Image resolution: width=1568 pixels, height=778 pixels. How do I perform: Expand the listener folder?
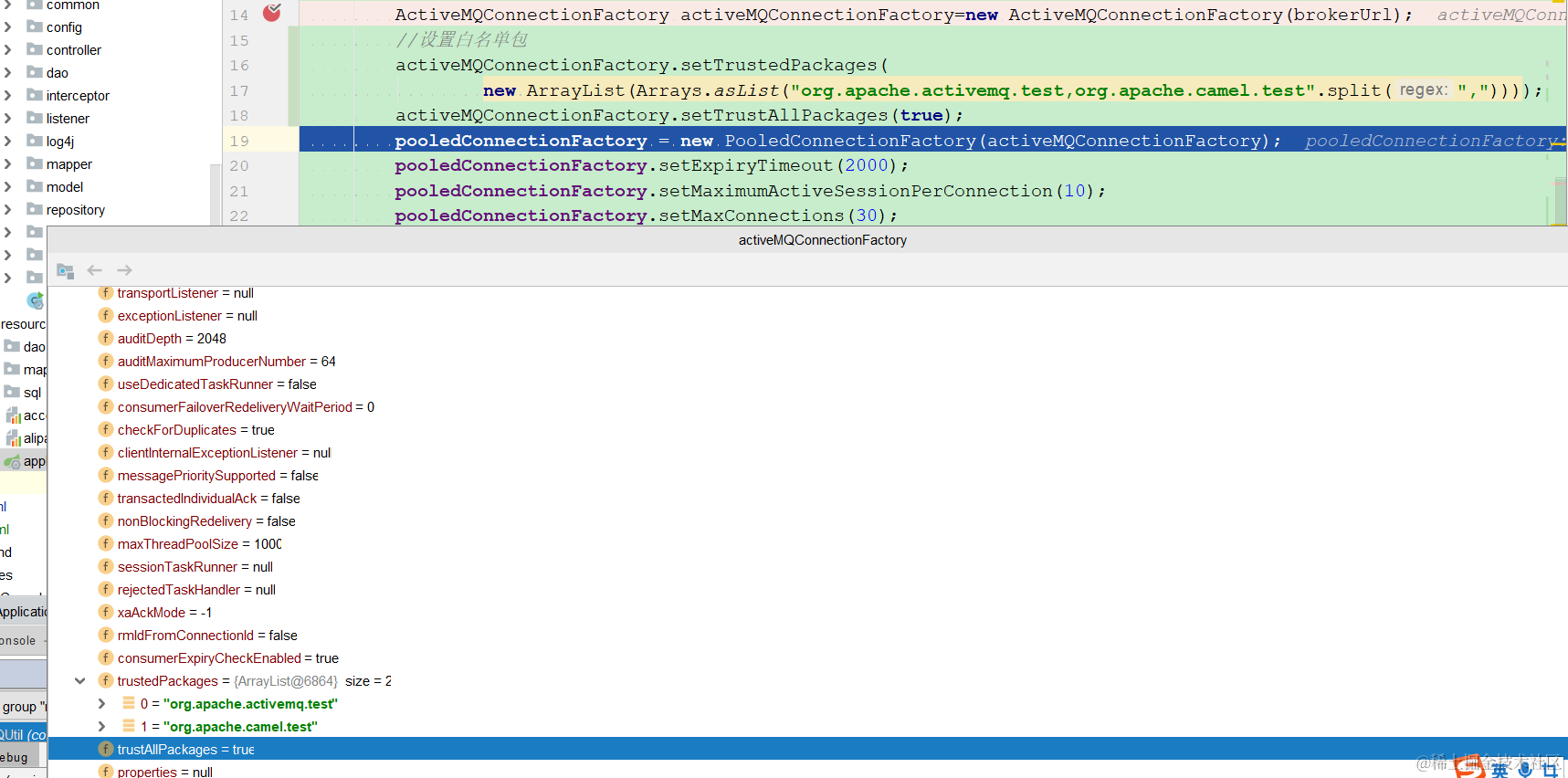[8, 119]
